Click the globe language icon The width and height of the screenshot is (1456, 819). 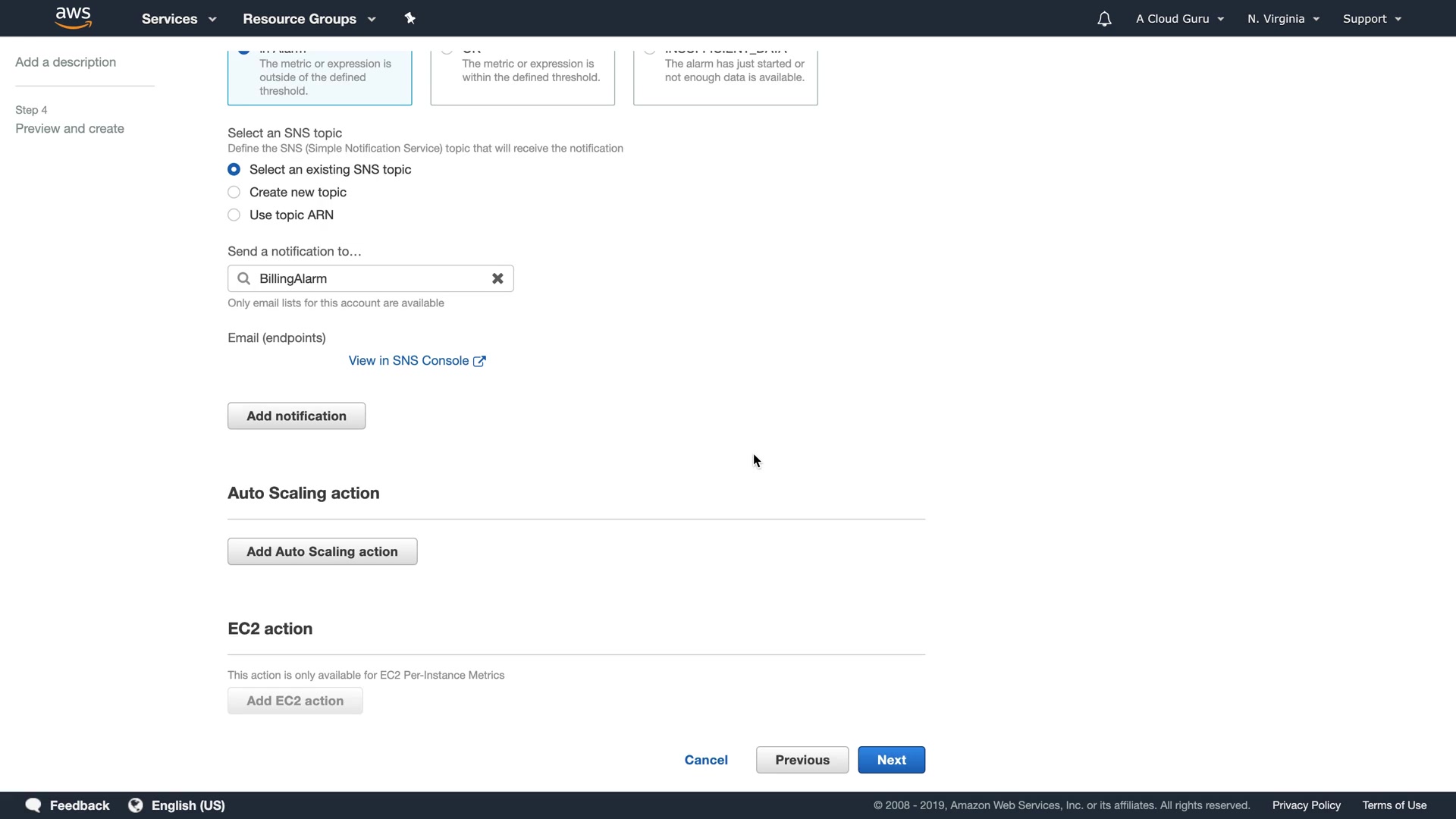[136, 805]
